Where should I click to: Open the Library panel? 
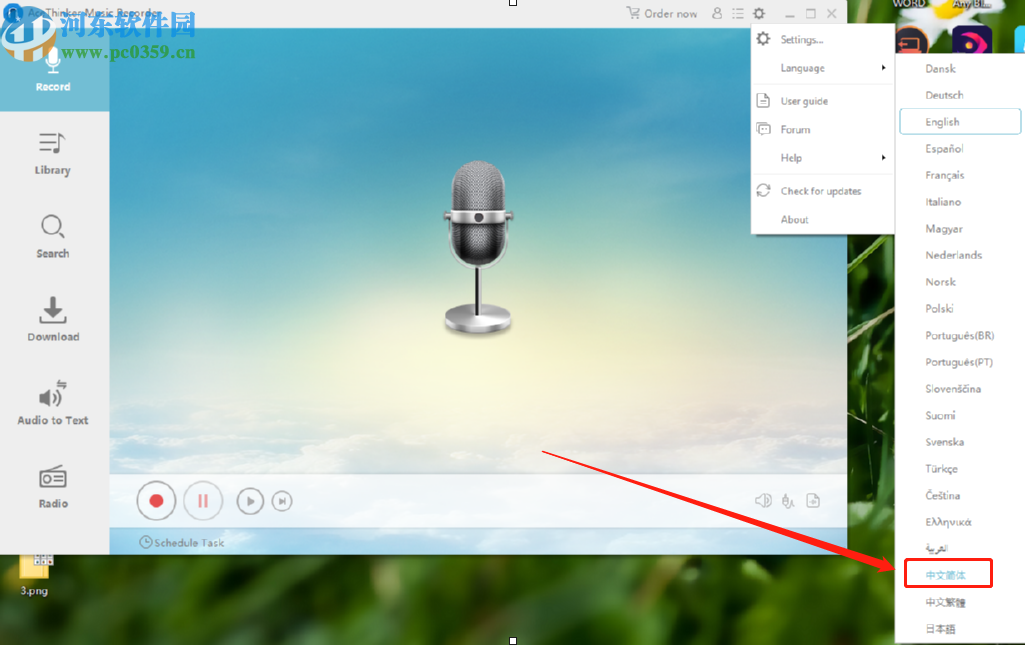coord(52,154)
